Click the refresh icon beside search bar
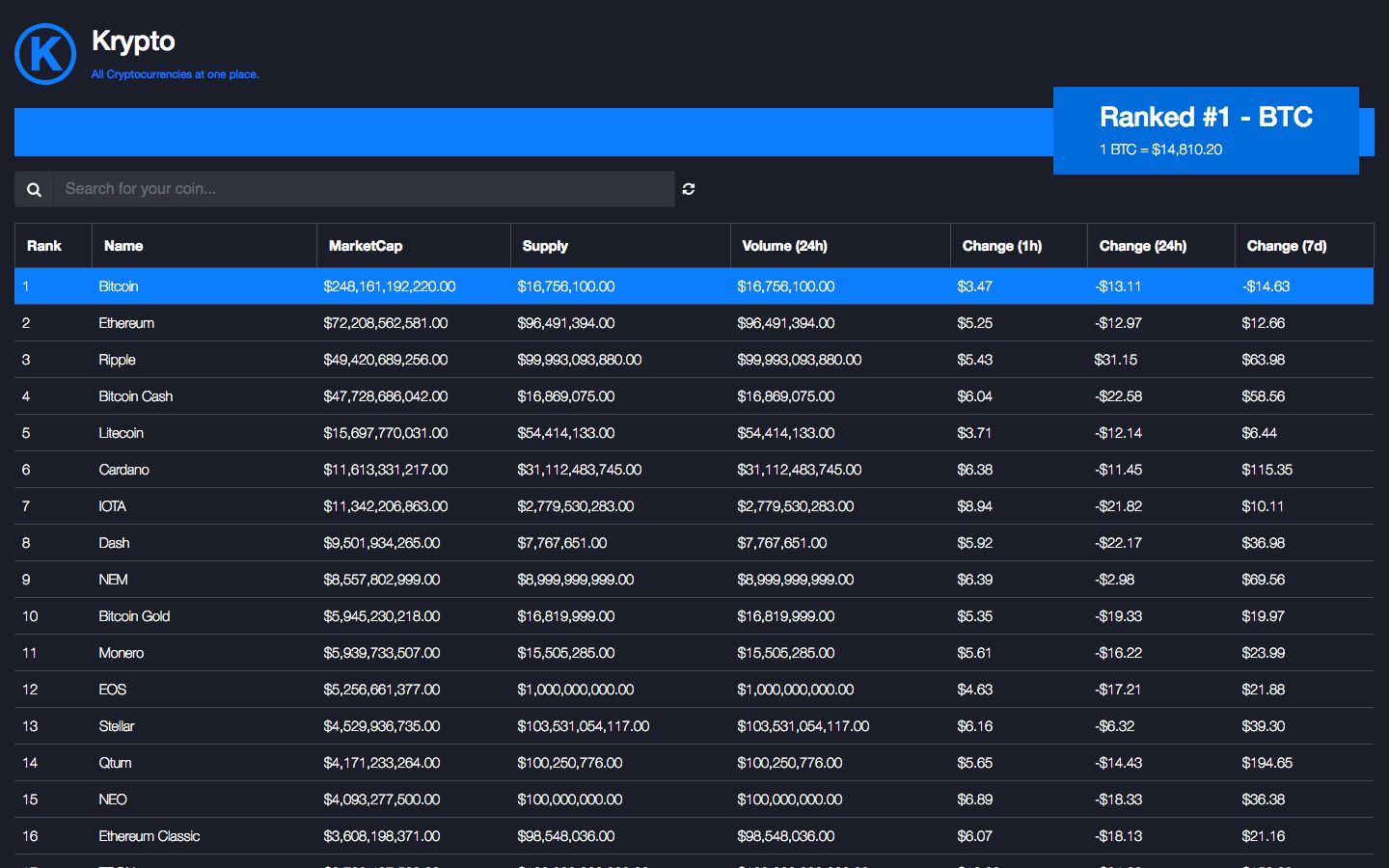The height and width of the screenshot is (868, 1389). (689, 189)
